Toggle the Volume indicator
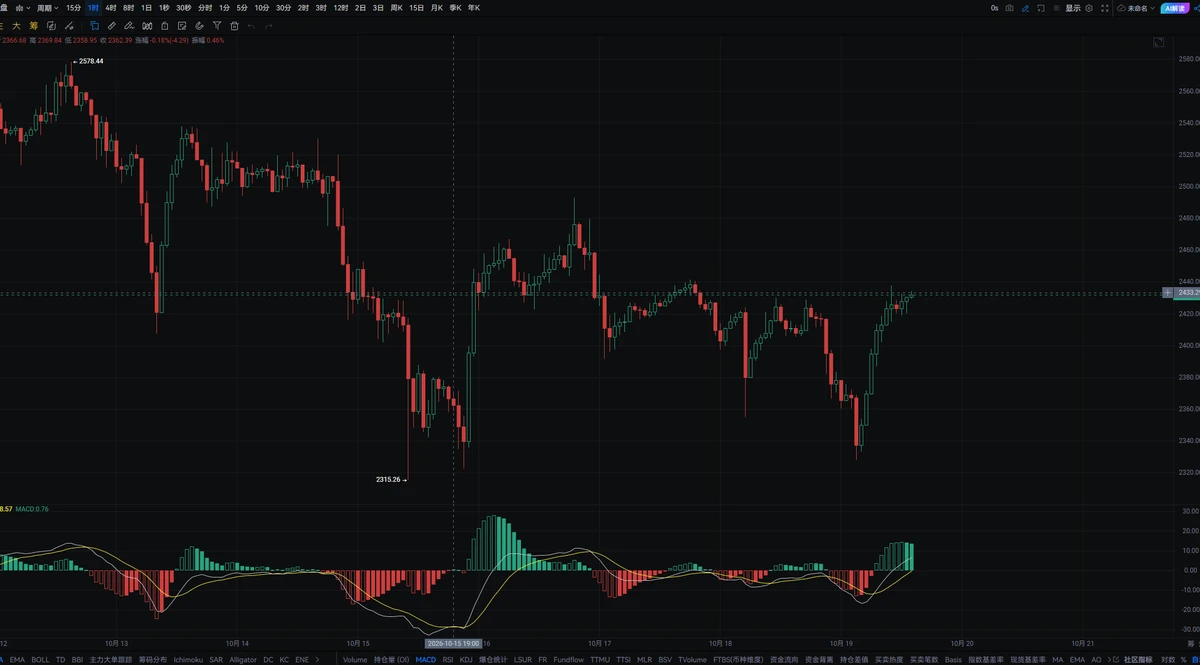 point(355,660)
